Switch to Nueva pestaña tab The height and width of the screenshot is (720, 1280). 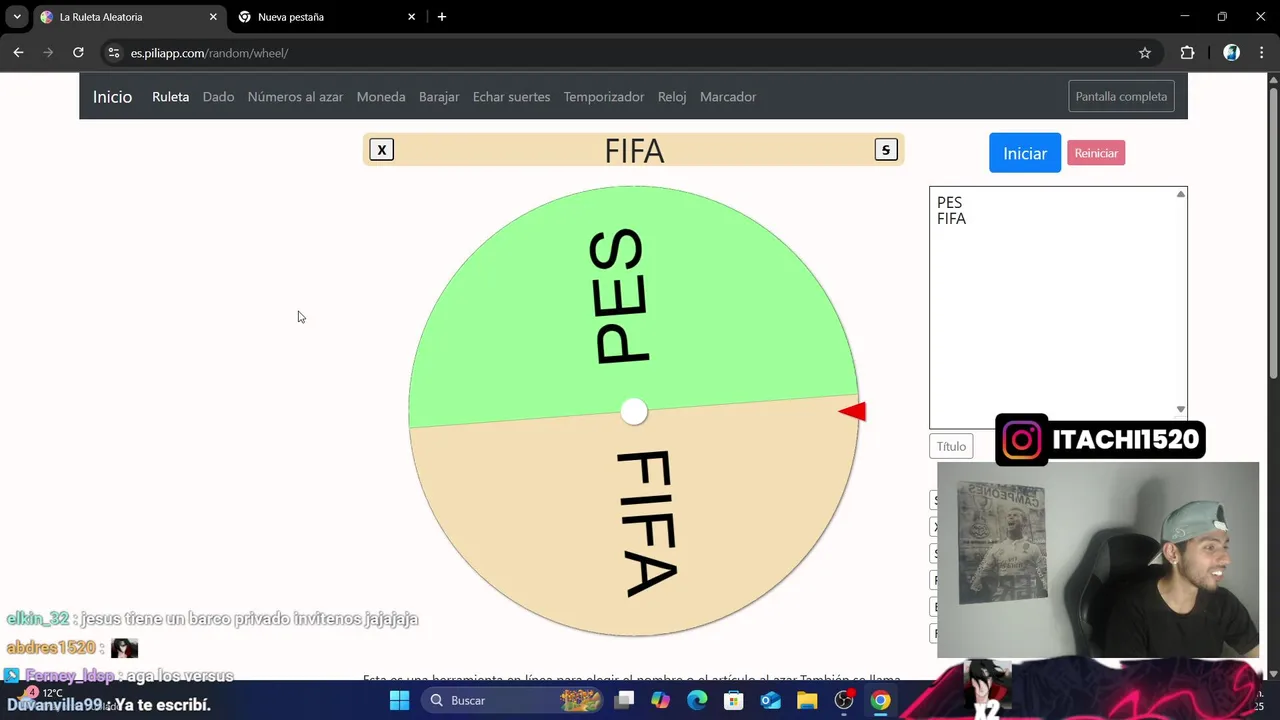pos(320,17)
